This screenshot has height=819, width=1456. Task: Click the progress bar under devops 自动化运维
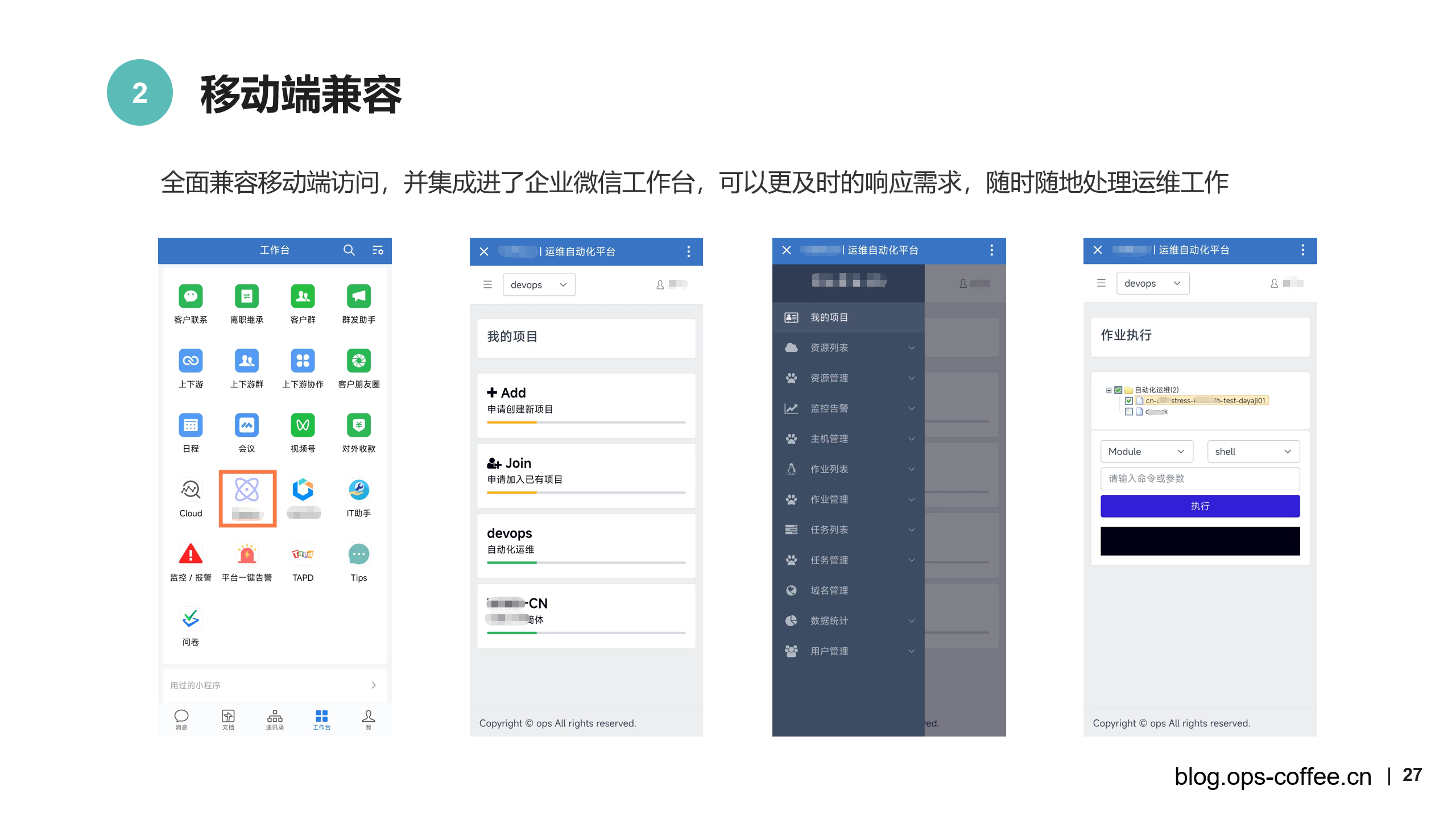click(x=586, y=562)
